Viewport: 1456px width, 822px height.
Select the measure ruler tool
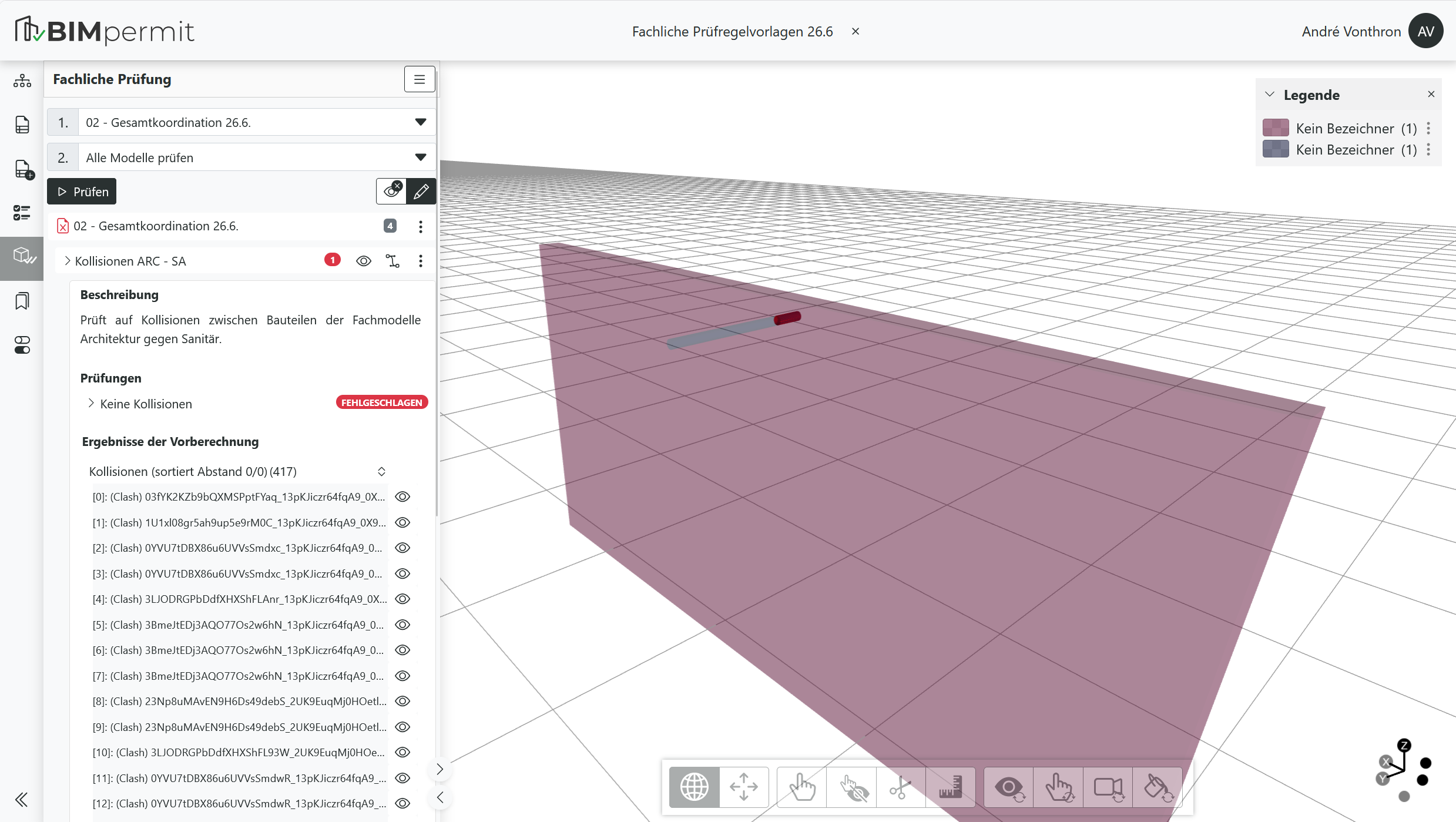click(950, 787)
